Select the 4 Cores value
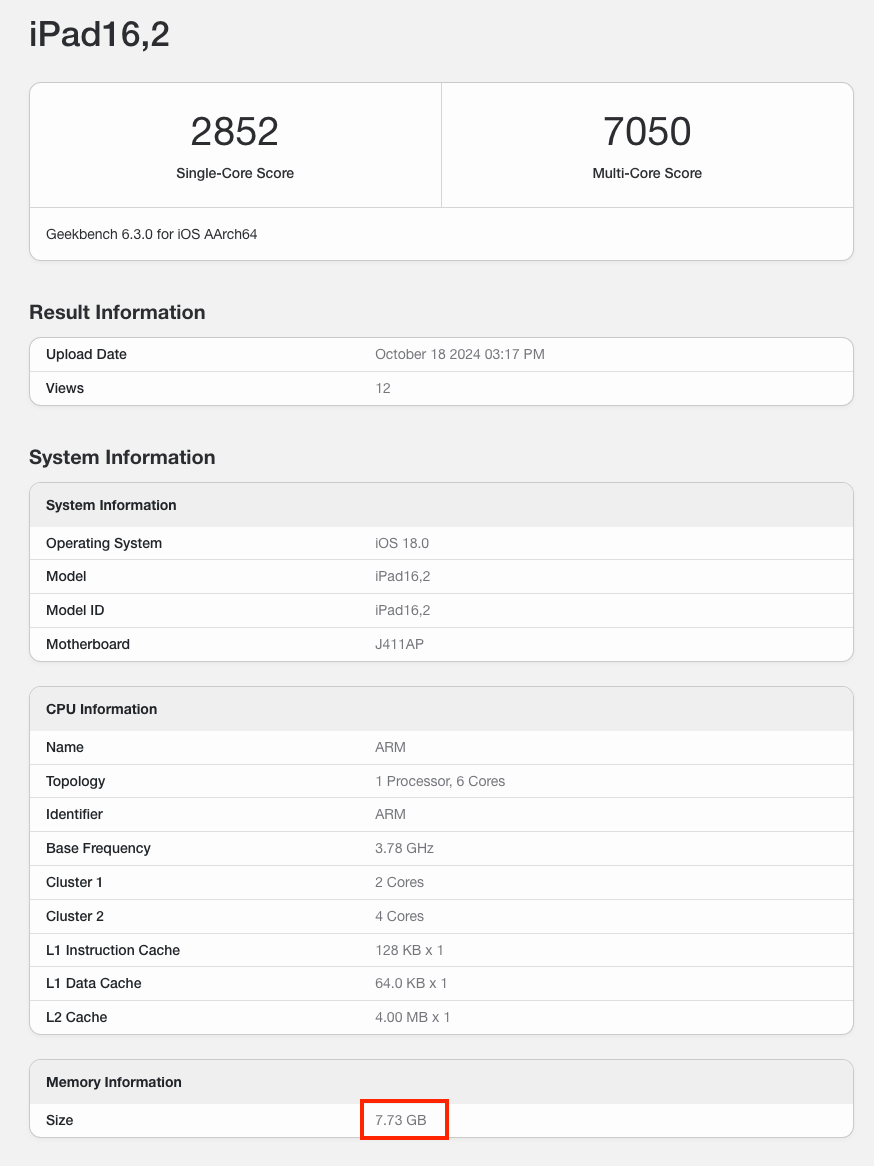The width and height of the screenshot is (874, 1166). (x=399, y=917)
